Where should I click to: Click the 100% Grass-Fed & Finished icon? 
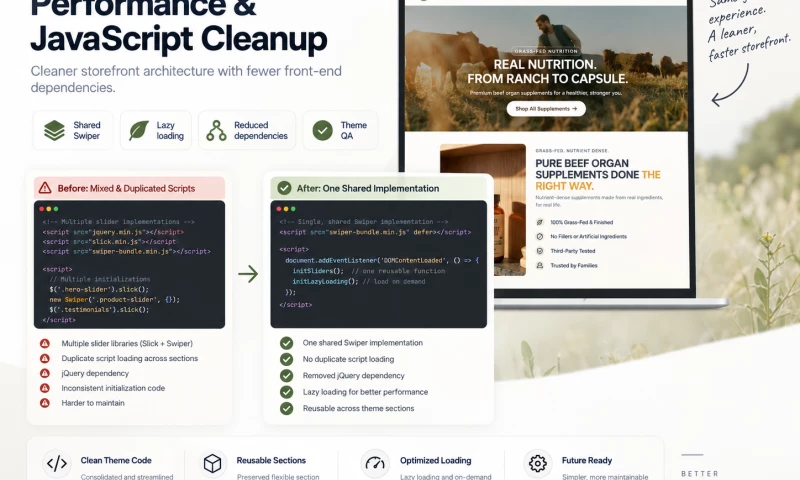tap(539, 222)
